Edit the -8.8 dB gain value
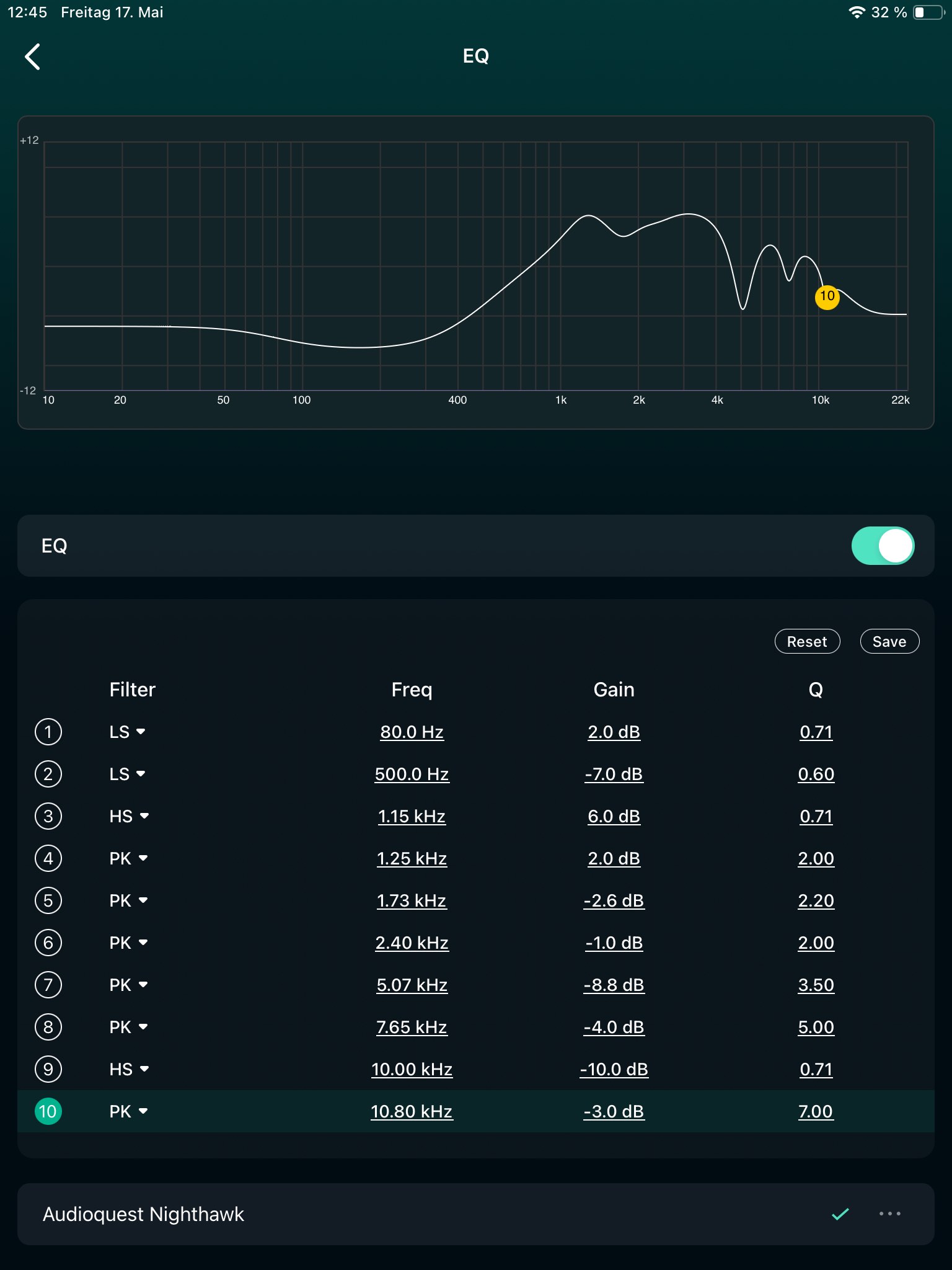Screen dimensions: 952x1270 click(x=614, y=985)
